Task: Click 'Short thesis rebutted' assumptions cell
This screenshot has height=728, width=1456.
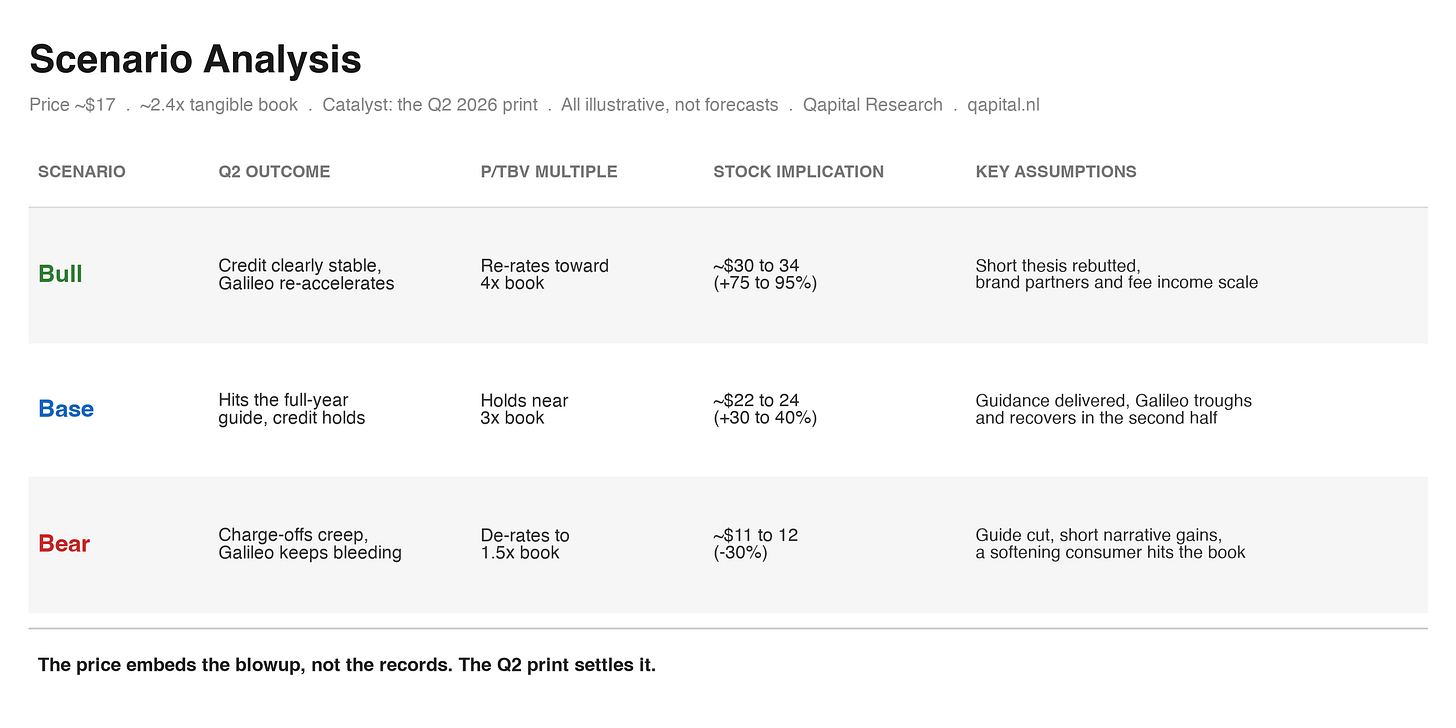Action: click(x=1117, y=274)
